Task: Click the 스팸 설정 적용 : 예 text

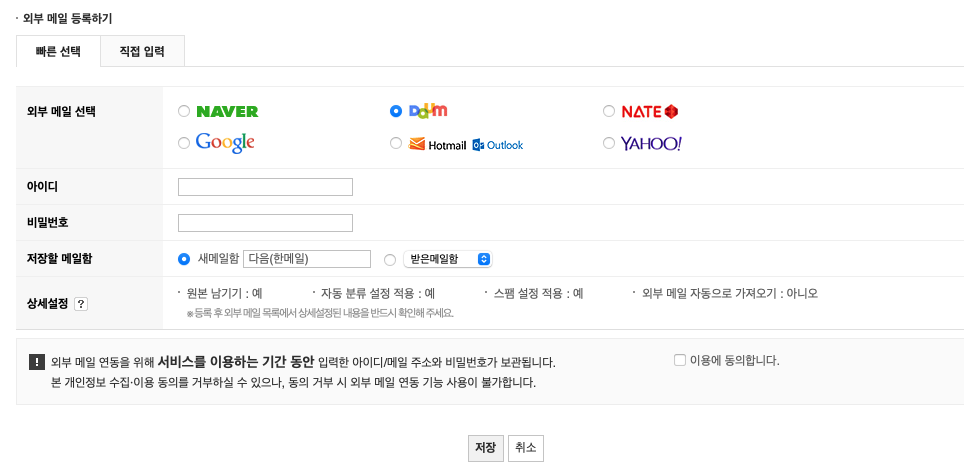Action: click(x=539, y=294)
